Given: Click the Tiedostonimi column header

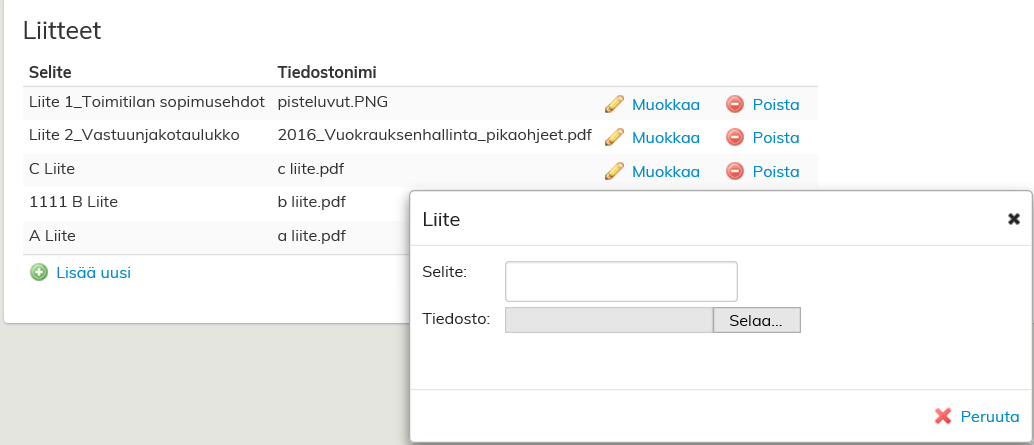Looking at the screenshot, I should tap(326, 72).
